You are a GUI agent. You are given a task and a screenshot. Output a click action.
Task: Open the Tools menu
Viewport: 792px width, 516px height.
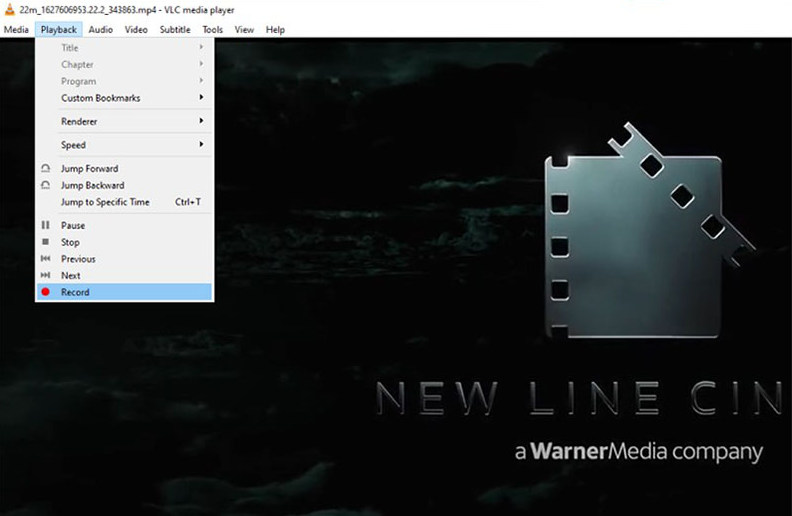[213, 29]
